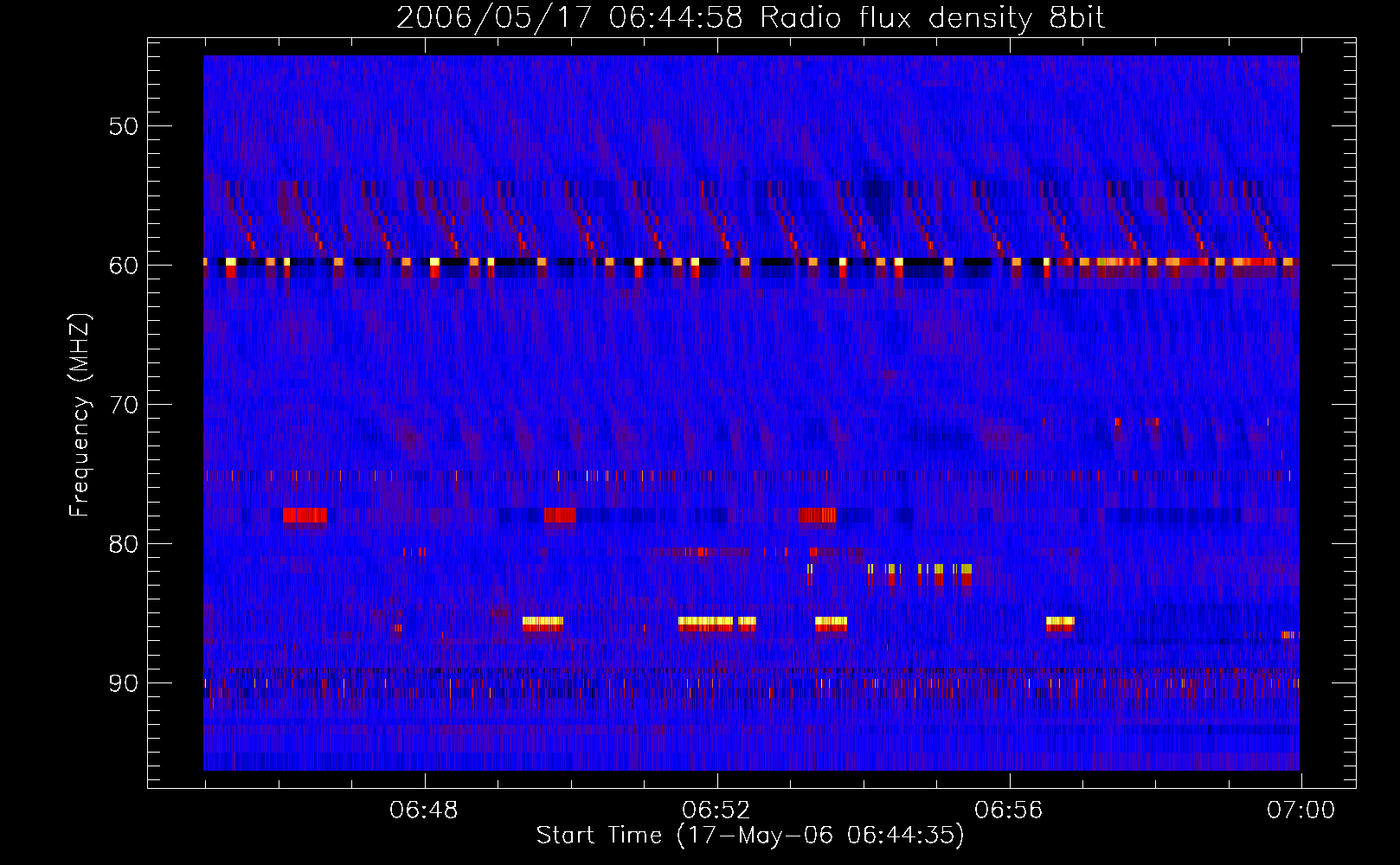Image resolution: width=1400 pixels, height=865 pixels.
Task: Click the 07:00 time tick label
Action: click(x=1301, y=811)
